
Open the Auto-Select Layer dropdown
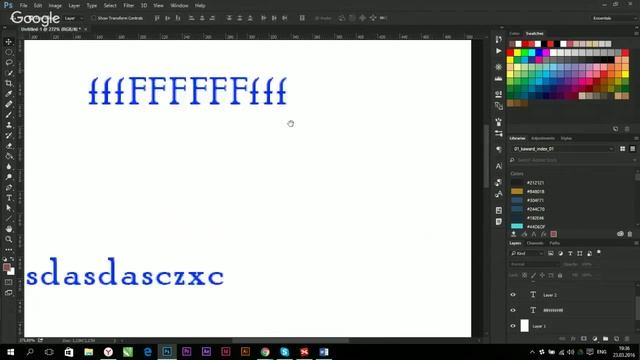[x=73, y=18]
